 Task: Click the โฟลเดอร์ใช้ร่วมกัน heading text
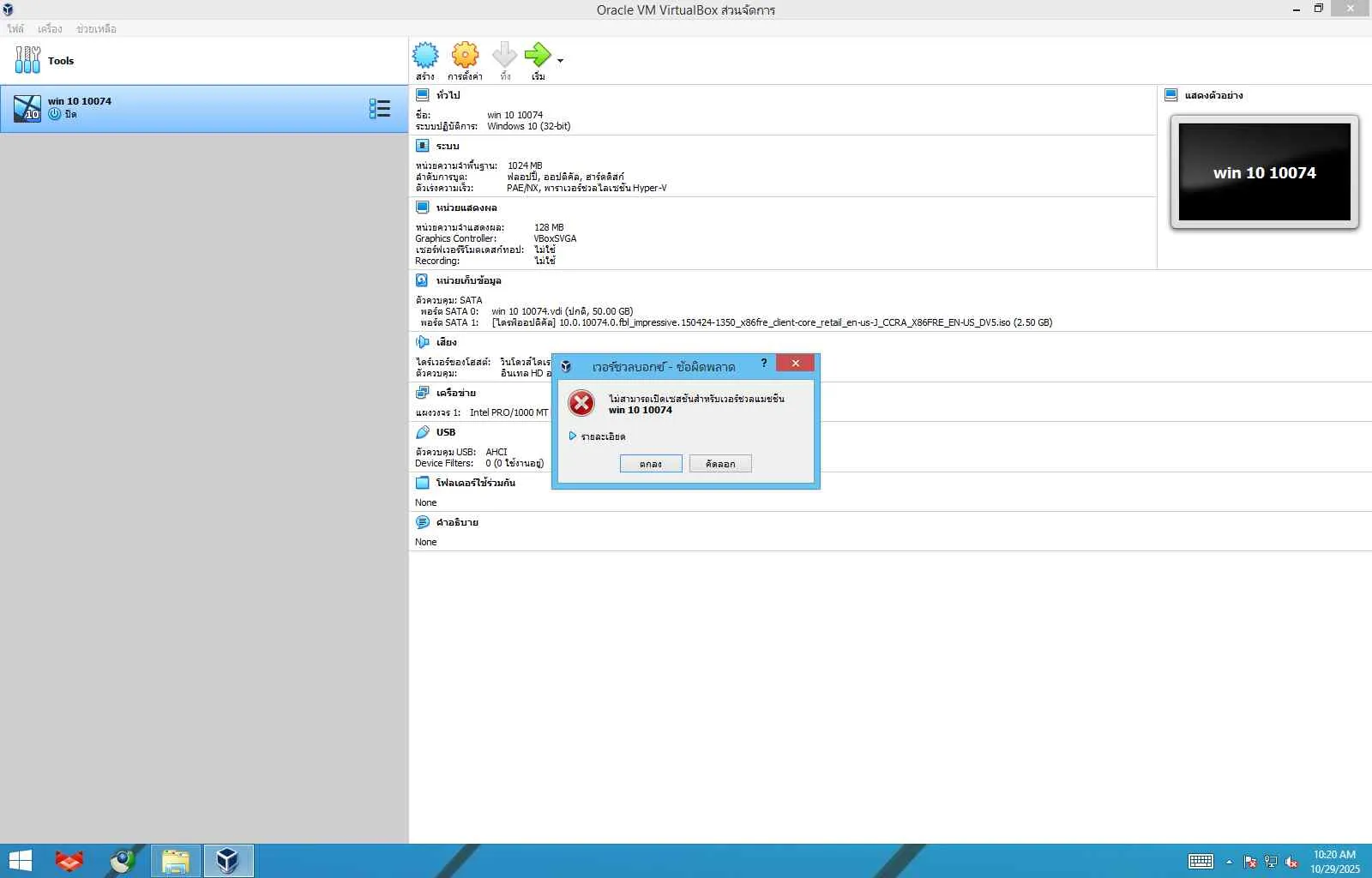coord(476,483)
